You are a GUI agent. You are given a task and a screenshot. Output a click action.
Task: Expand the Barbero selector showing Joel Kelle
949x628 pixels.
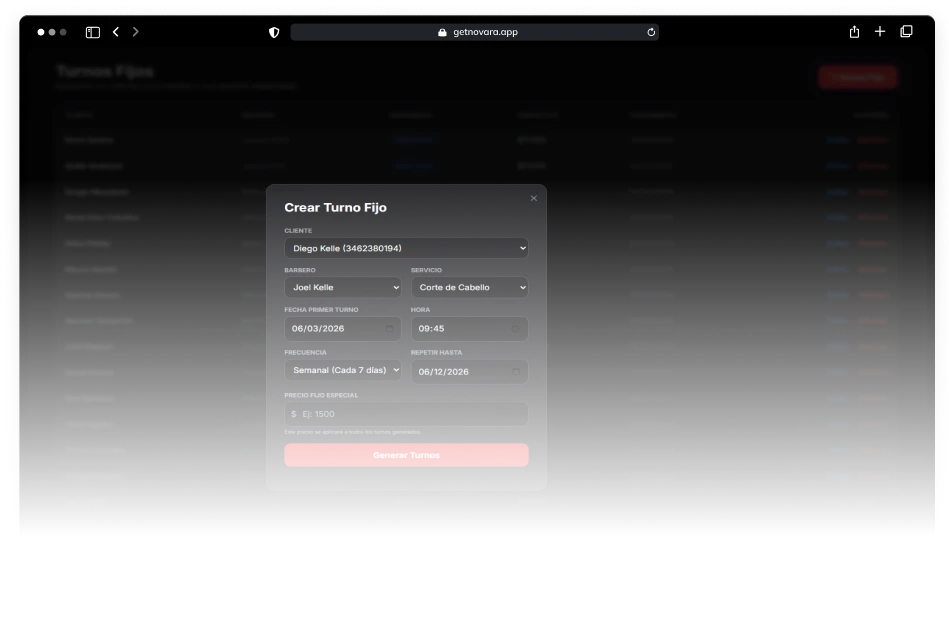[x=342, y=288]
